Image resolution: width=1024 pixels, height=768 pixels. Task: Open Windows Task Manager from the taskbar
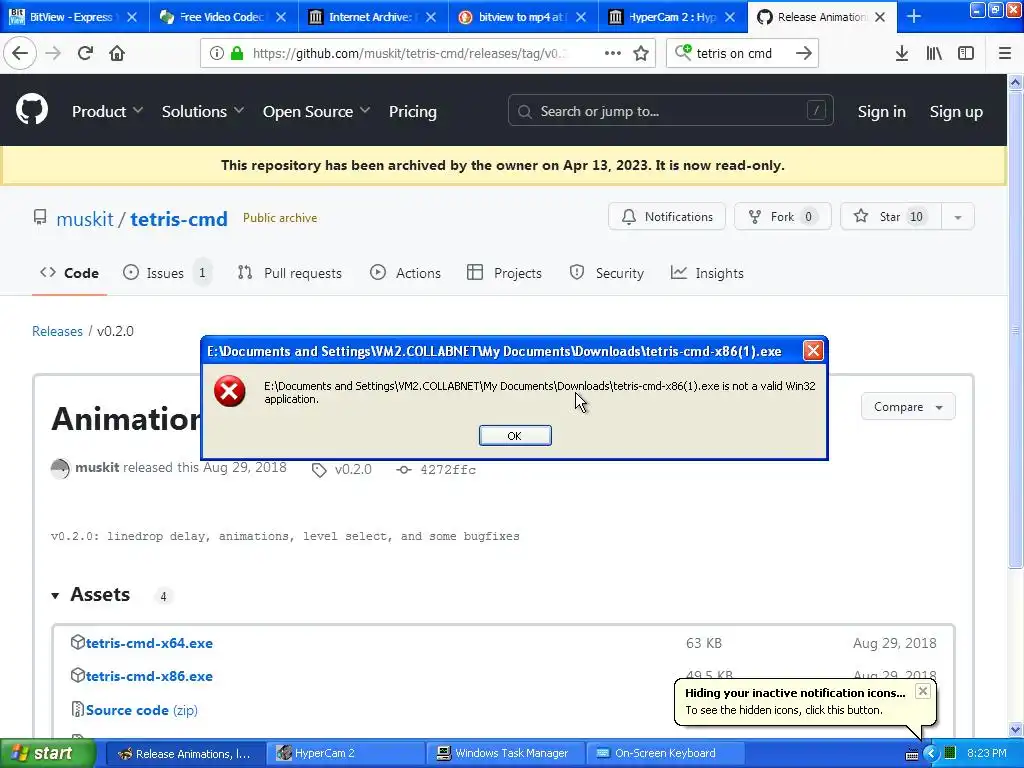coord(505,753)
